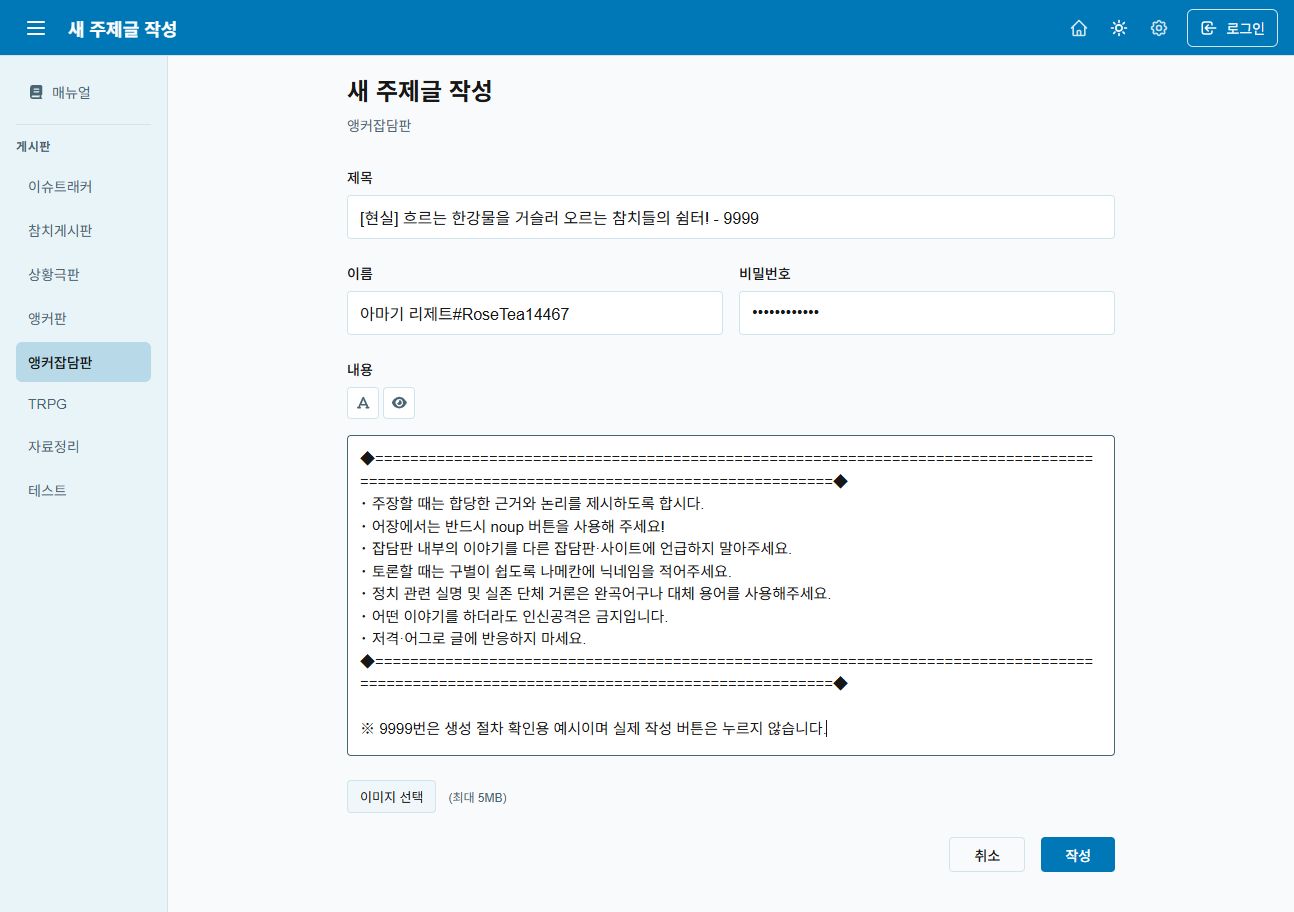The image size is (1294, 912).
Task: Open 앵커판 board in sidebar
Action: pos(83,319)
